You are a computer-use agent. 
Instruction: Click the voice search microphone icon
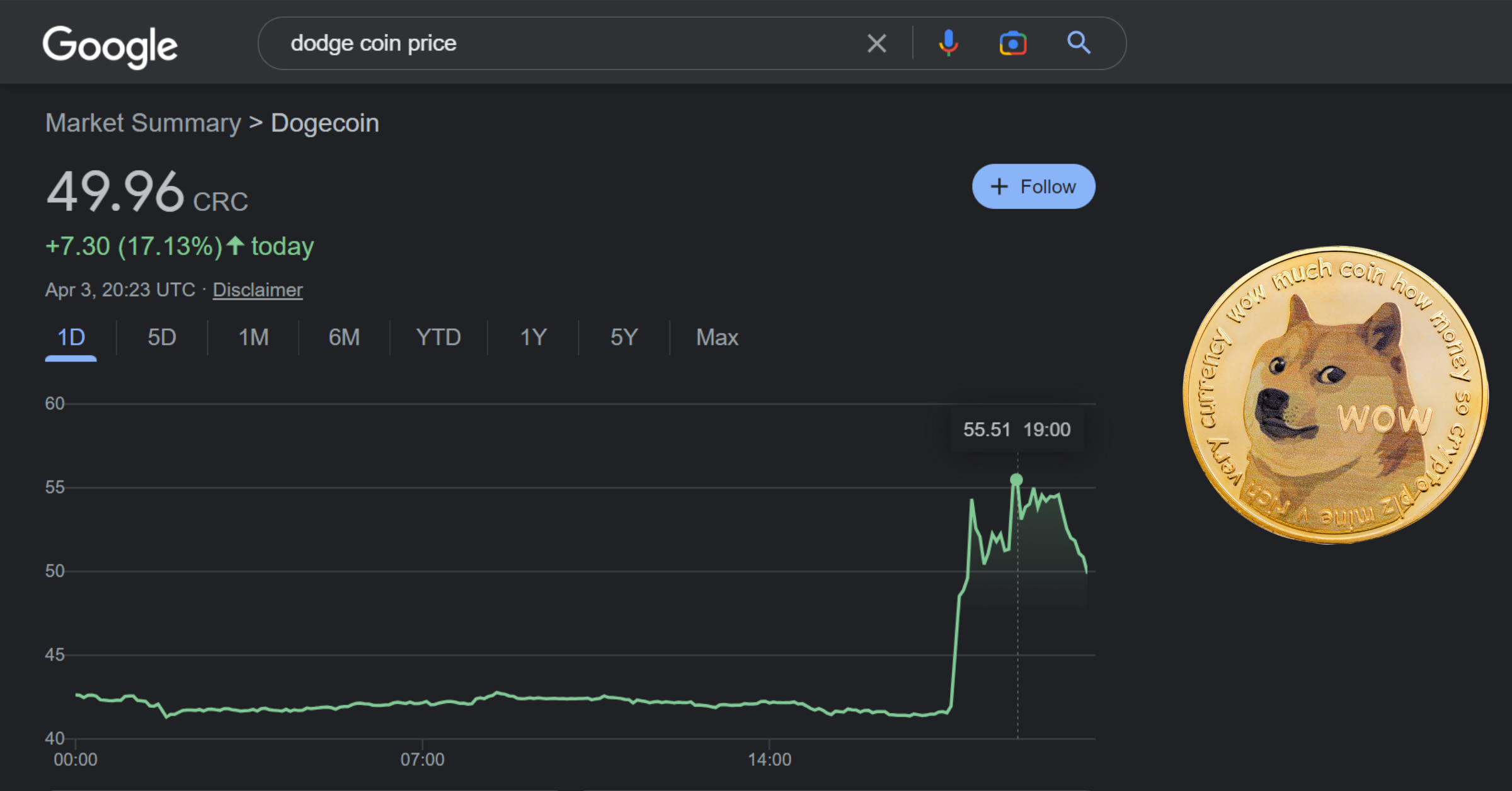click(948, 43)
